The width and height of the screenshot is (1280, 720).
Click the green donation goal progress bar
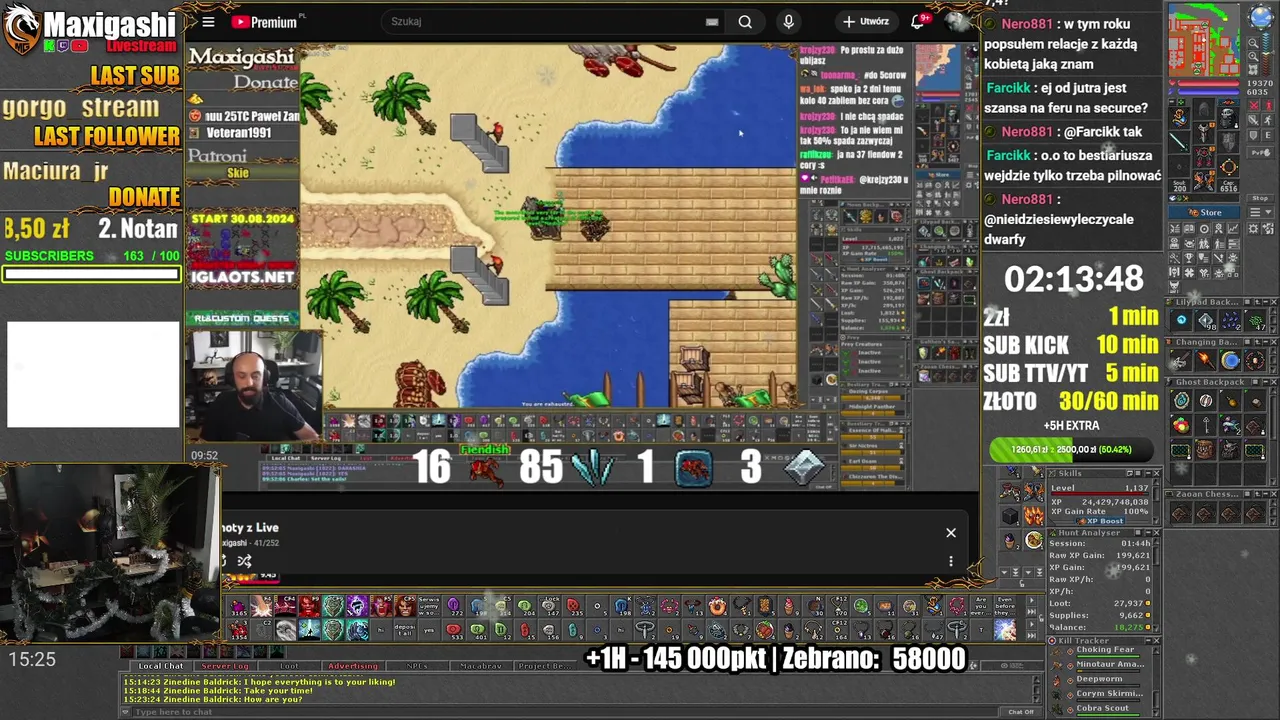click(1072, 450)
